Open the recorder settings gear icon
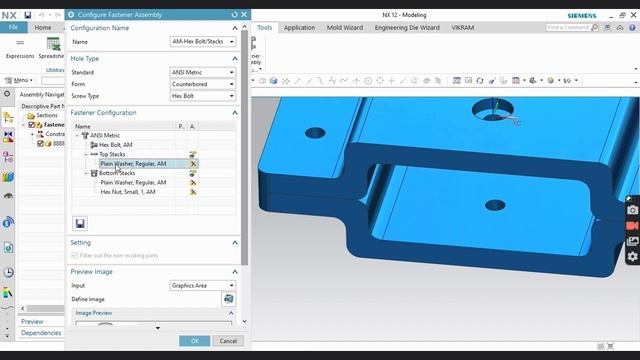 pyautogui.click(x=632, y=256)
